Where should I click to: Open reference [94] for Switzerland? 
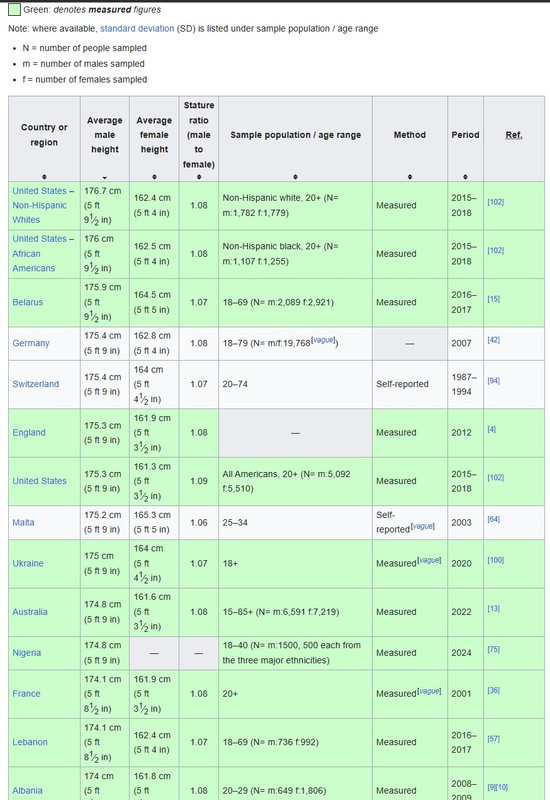[493, 381]
